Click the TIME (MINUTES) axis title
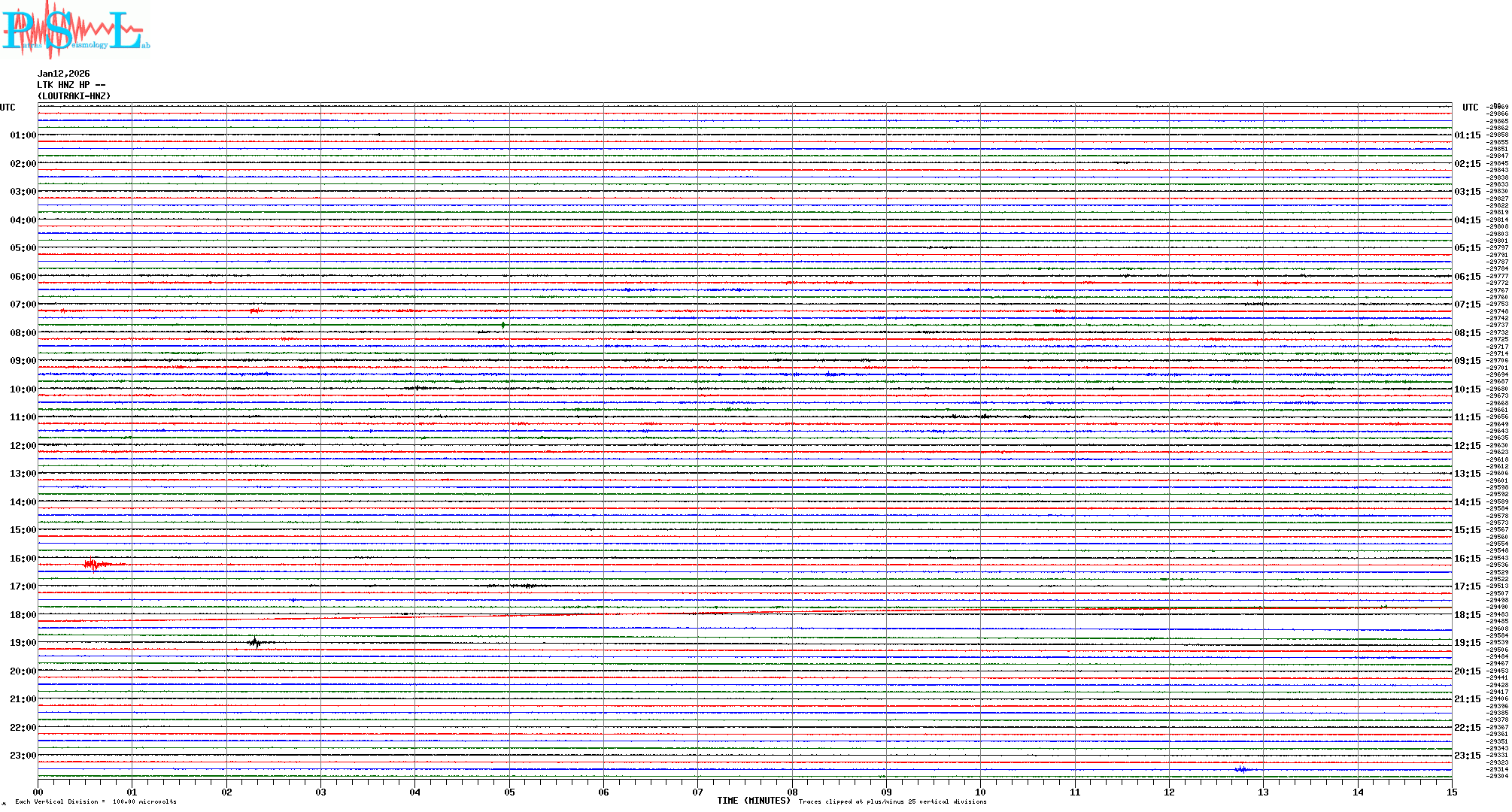The image size is (1512, 812). (754, 801)
